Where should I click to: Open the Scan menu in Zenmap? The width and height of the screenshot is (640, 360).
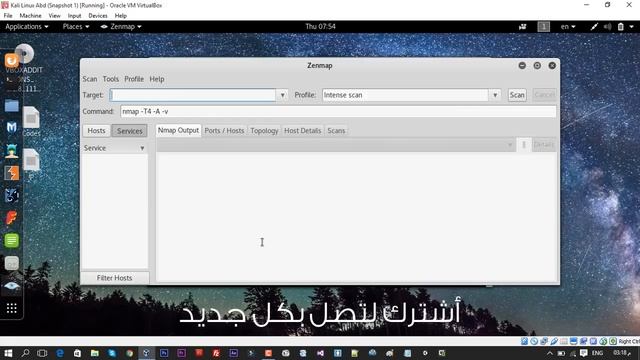click(90, 79)
